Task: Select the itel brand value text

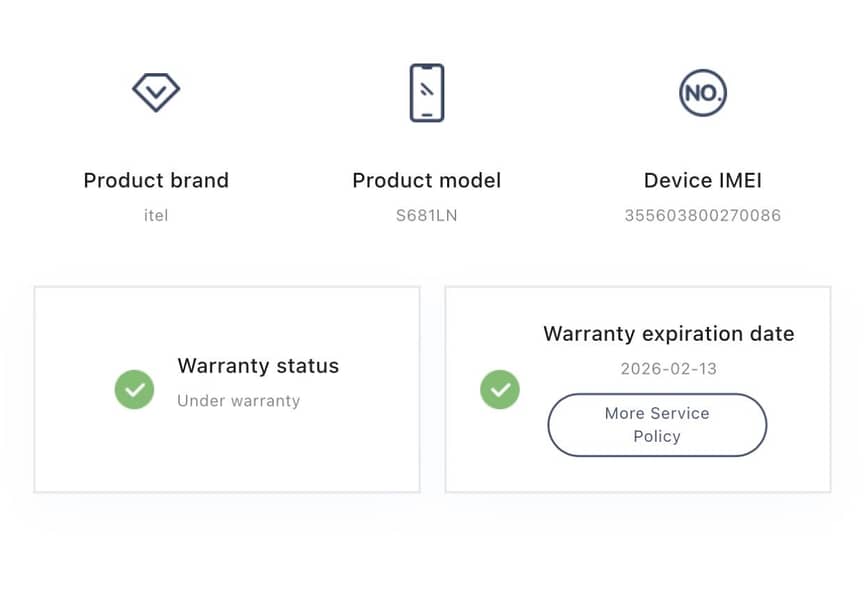Action: (x=156, y=215)
